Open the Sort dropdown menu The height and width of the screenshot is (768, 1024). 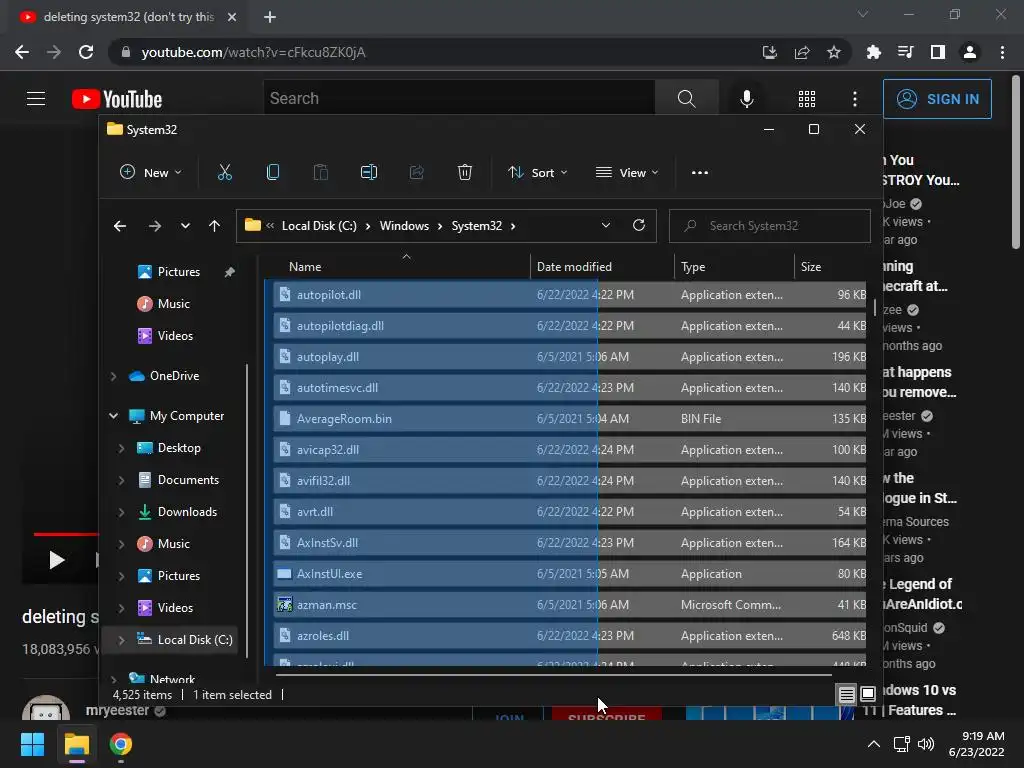(537, 172)
